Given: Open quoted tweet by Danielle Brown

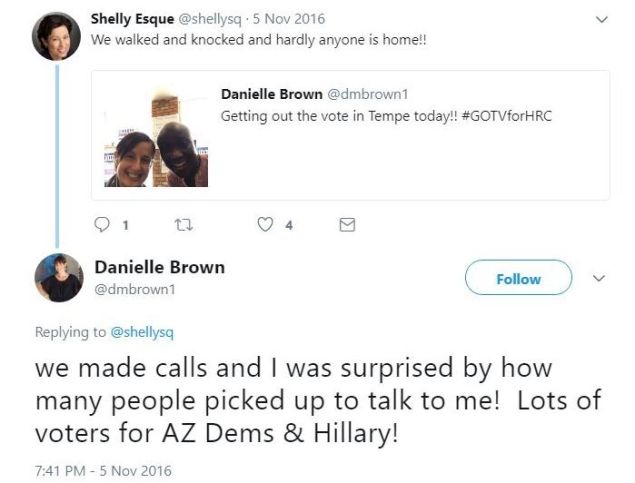Looking at the screenshot, I should (x=350, y=135).
